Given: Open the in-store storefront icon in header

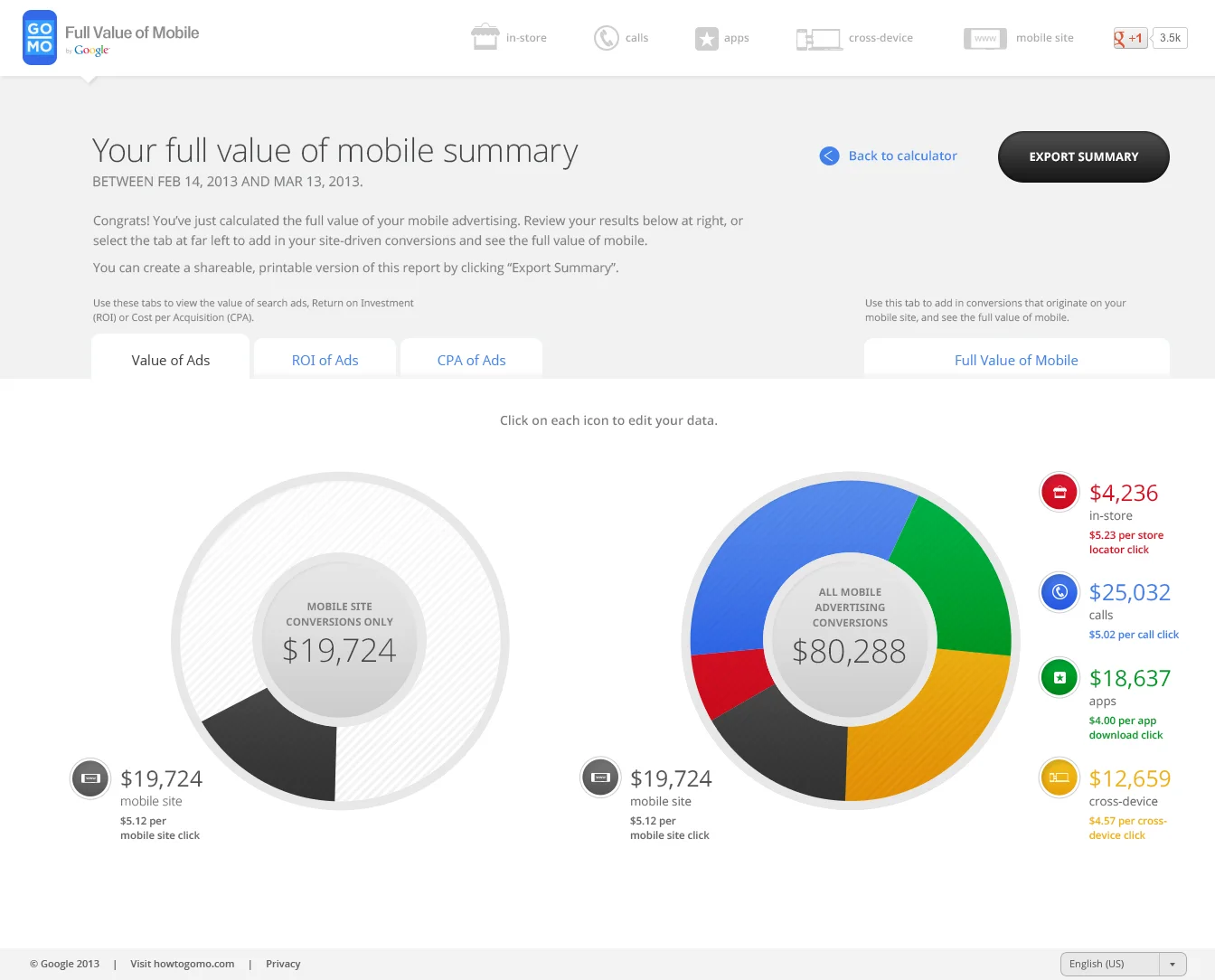Looking at the screenshot, I should pyautogui.click(x=485, y=37).
